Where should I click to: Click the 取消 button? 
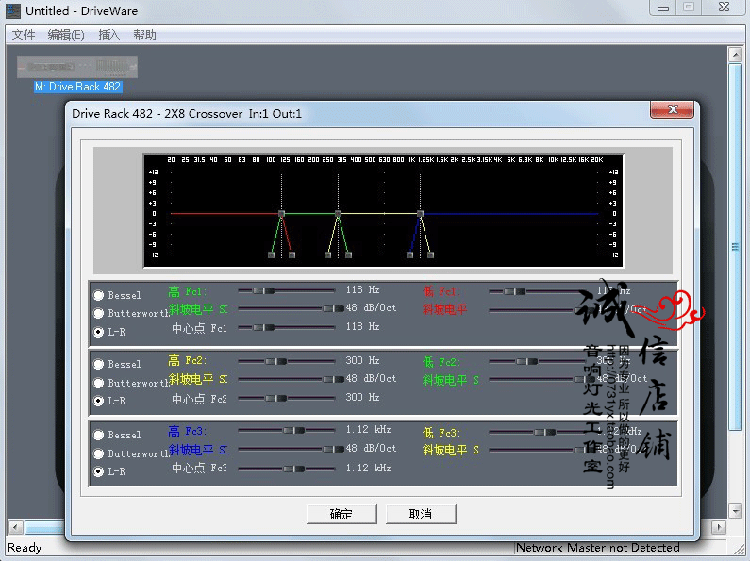click(421, 514)
